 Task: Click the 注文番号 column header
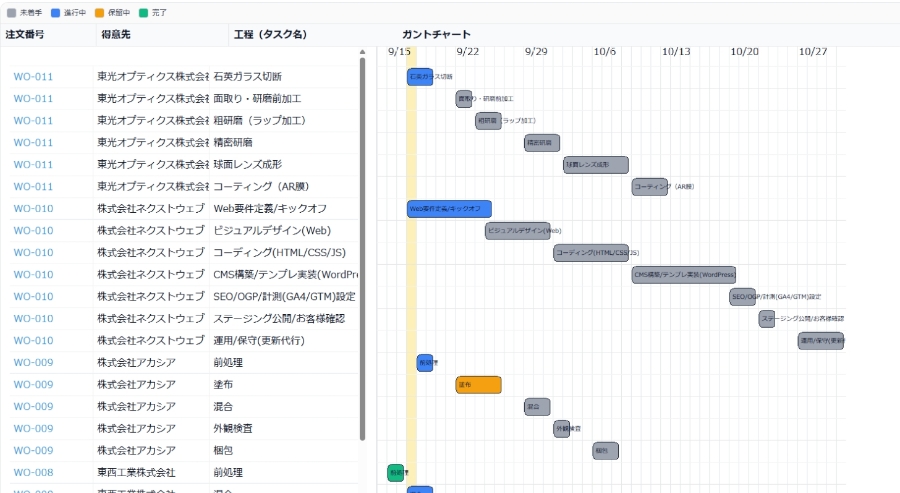pyautogui.click(x=25, y=34)
